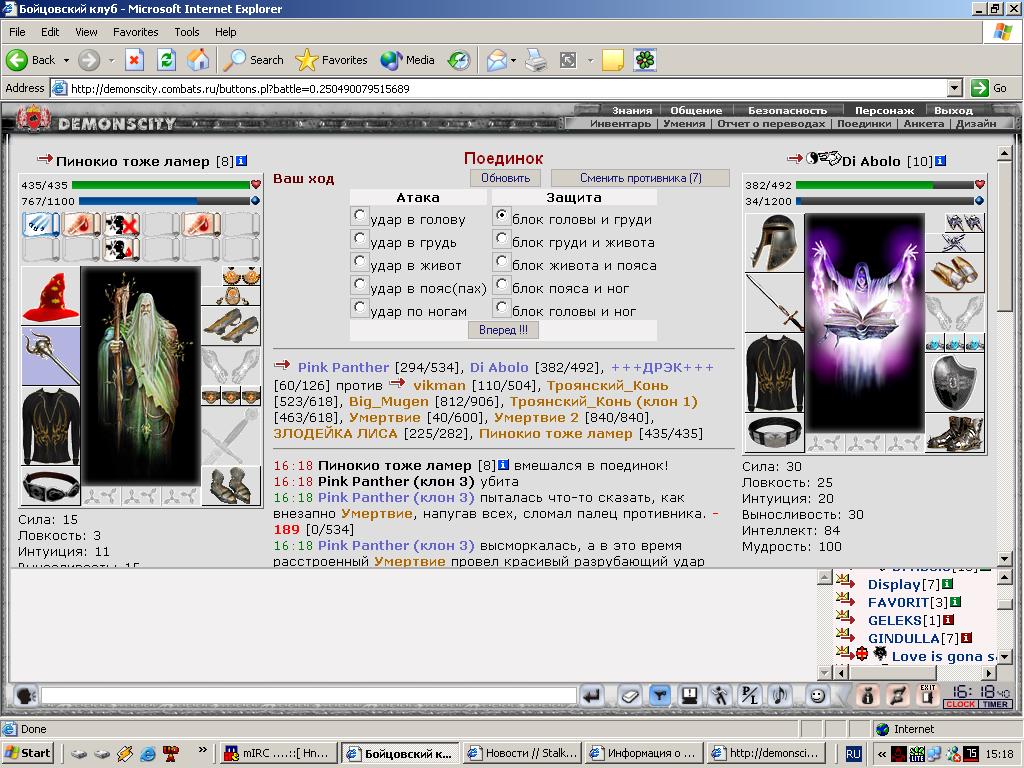The image size is (1024, 768).
Task: Open the File menu
Action: (x=17, y=32)
